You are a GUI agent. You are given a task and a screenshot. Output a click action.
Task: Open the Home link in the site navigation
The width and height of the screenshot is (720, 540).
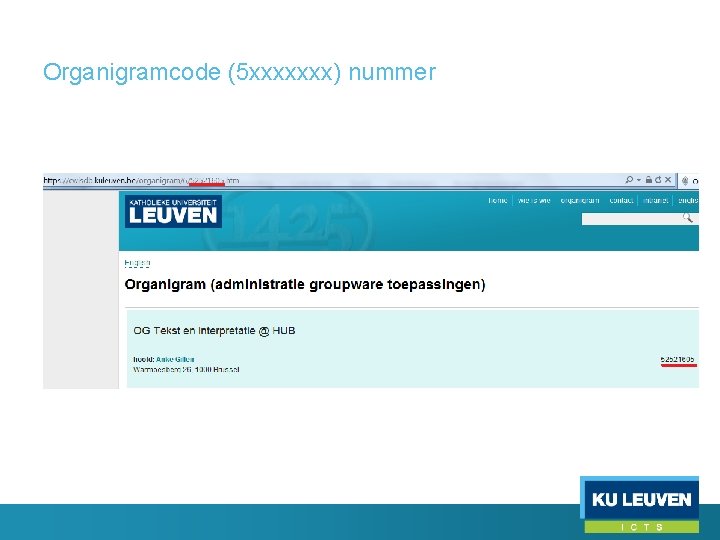498,200
